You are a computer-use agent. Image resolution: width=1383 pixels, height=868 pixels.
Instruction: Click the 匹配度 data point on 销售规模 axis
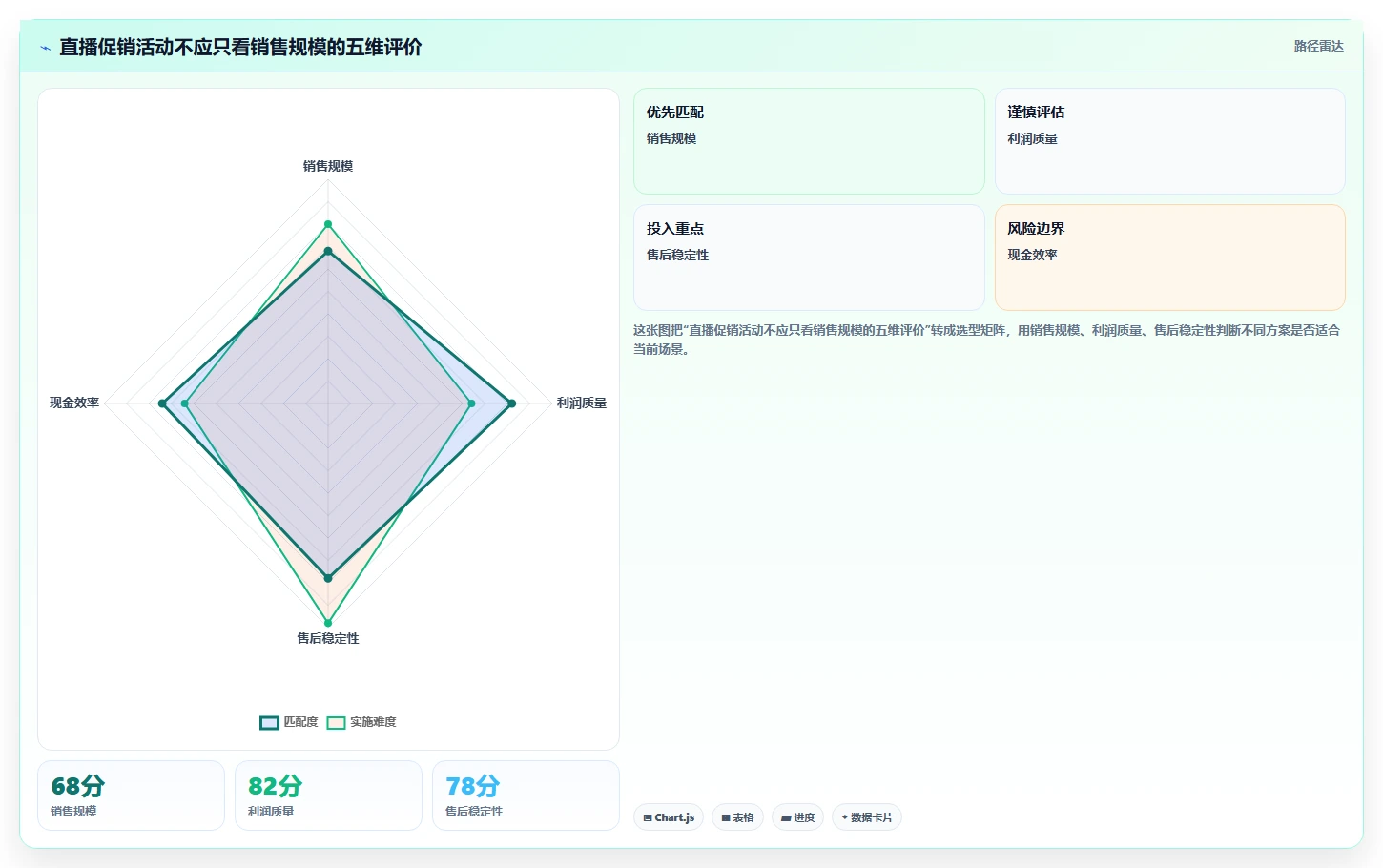[328, 251]
